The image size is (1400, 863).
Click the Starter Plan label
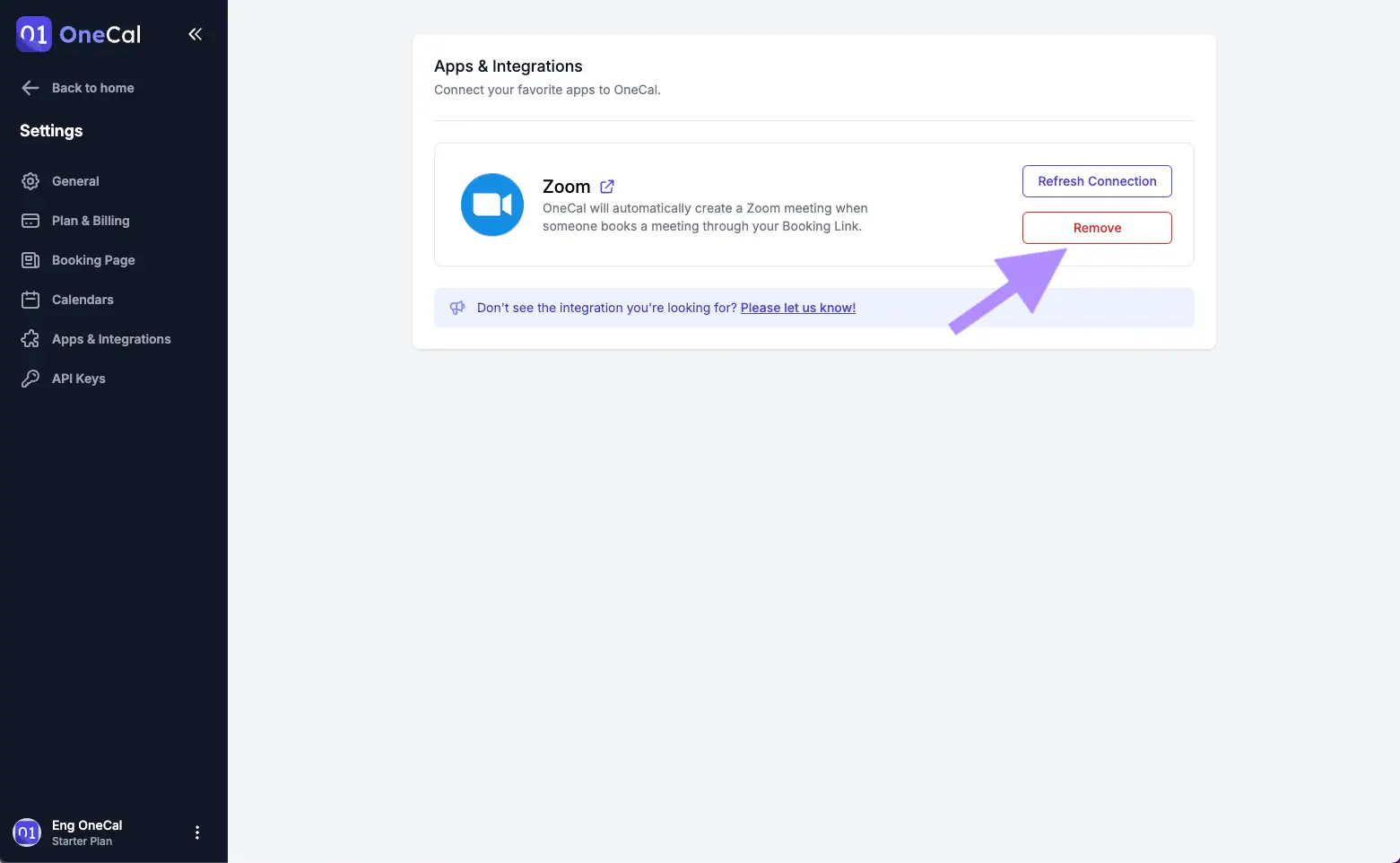click(x=82, y=841)
